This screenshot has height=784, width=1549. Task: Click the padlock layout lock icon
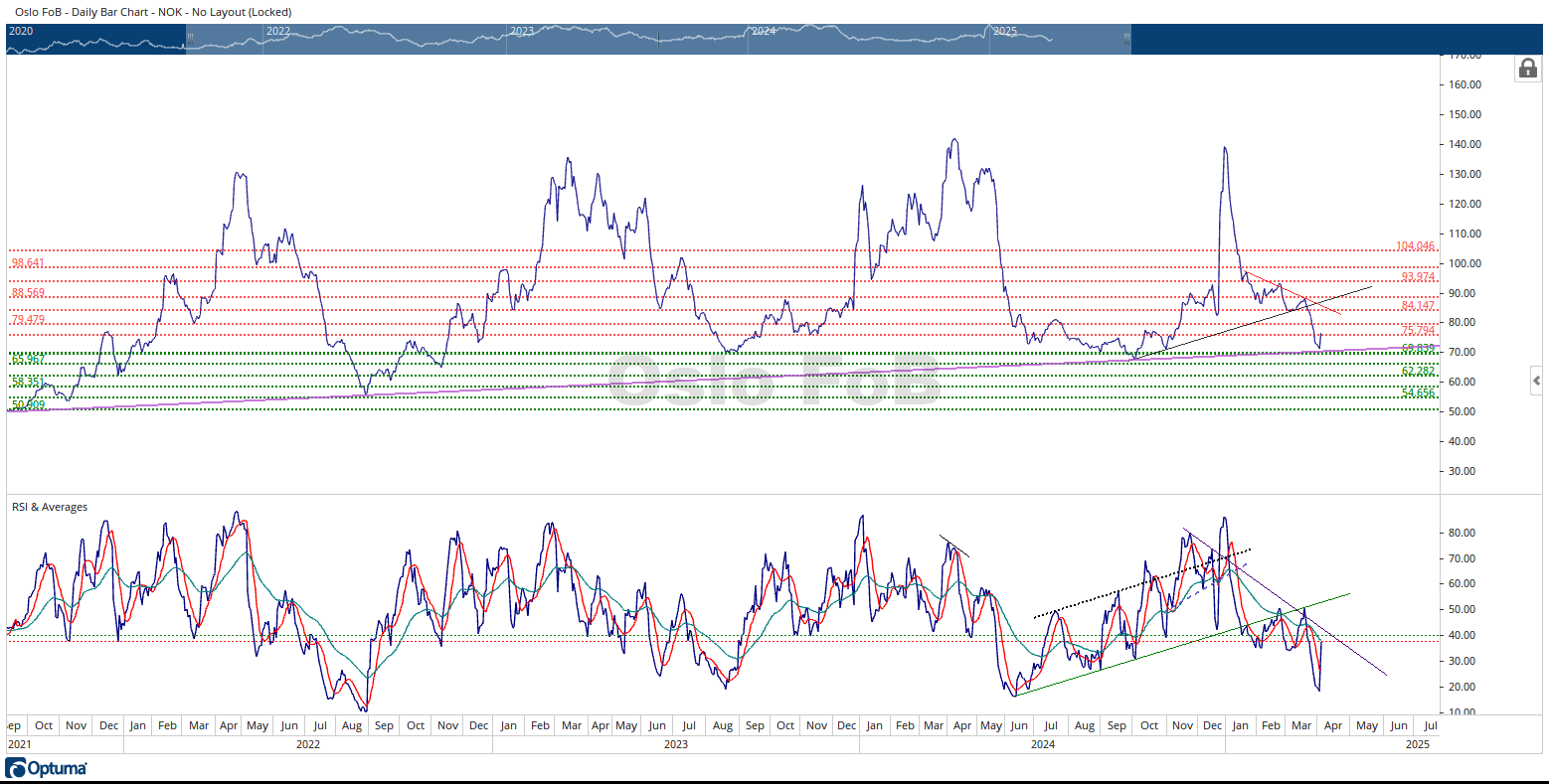pyautogui.click(x=1527, y=69)
